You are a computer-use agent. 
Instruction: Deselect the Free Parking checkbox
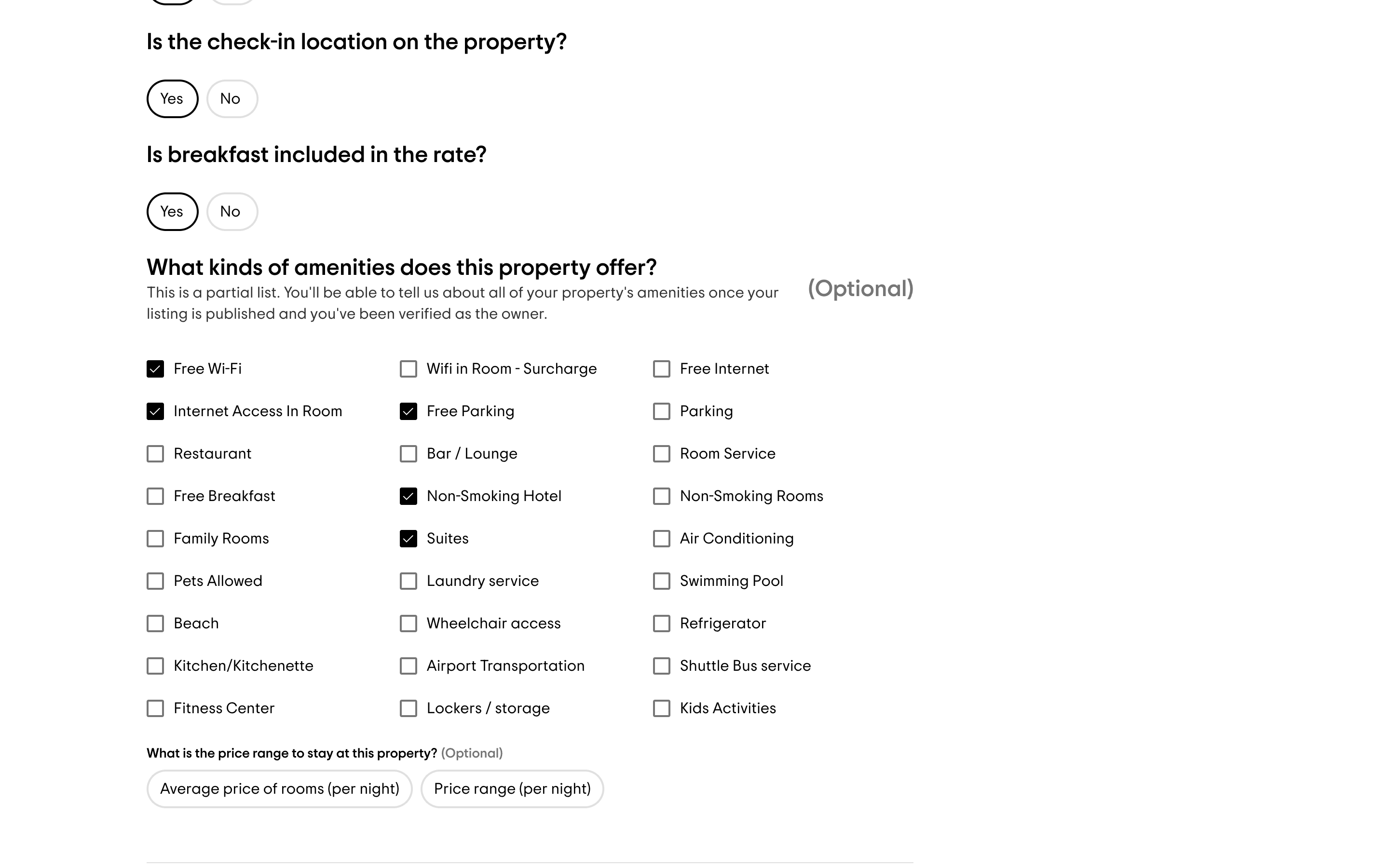[408, 411]
